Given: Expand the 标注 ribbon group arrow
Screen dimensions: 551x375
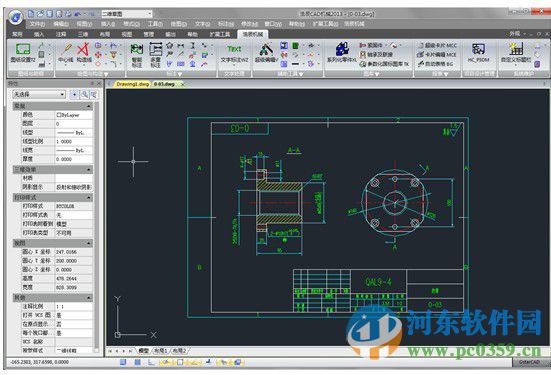Looking at the screenshot, I should point(180,74).
